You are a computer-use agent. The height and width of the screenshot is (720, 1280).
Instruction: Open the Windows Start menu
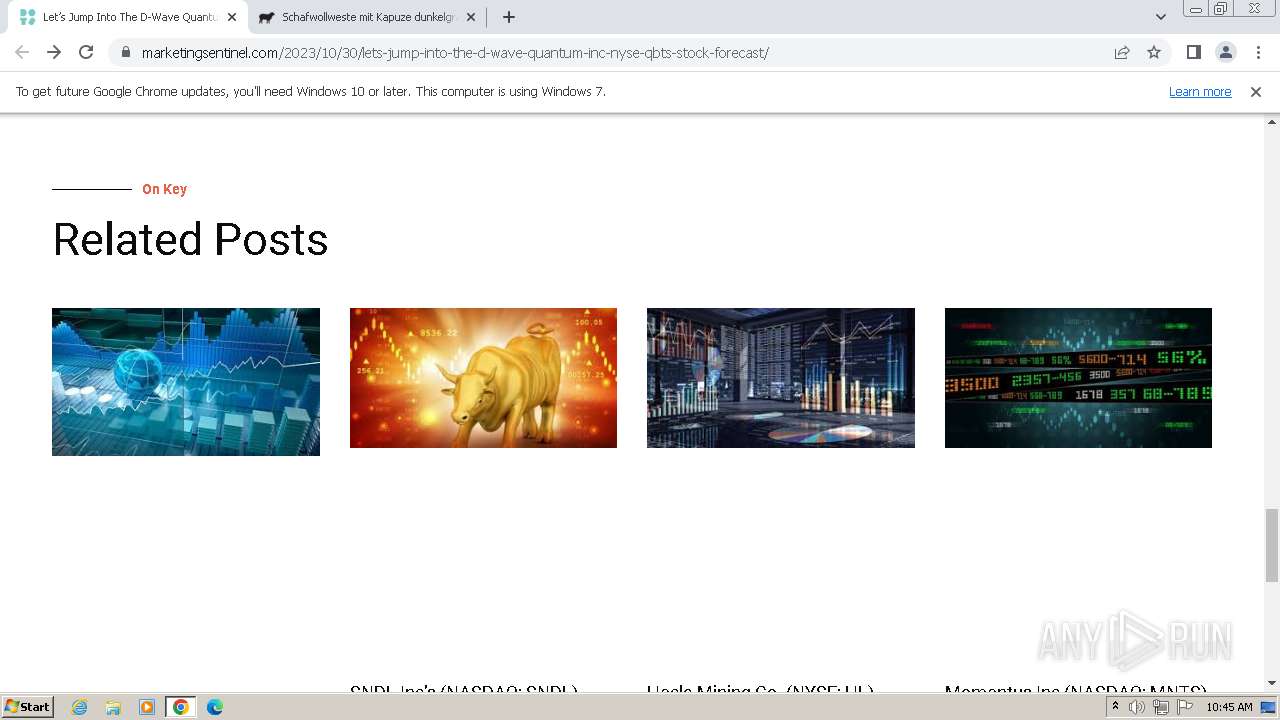28,707
